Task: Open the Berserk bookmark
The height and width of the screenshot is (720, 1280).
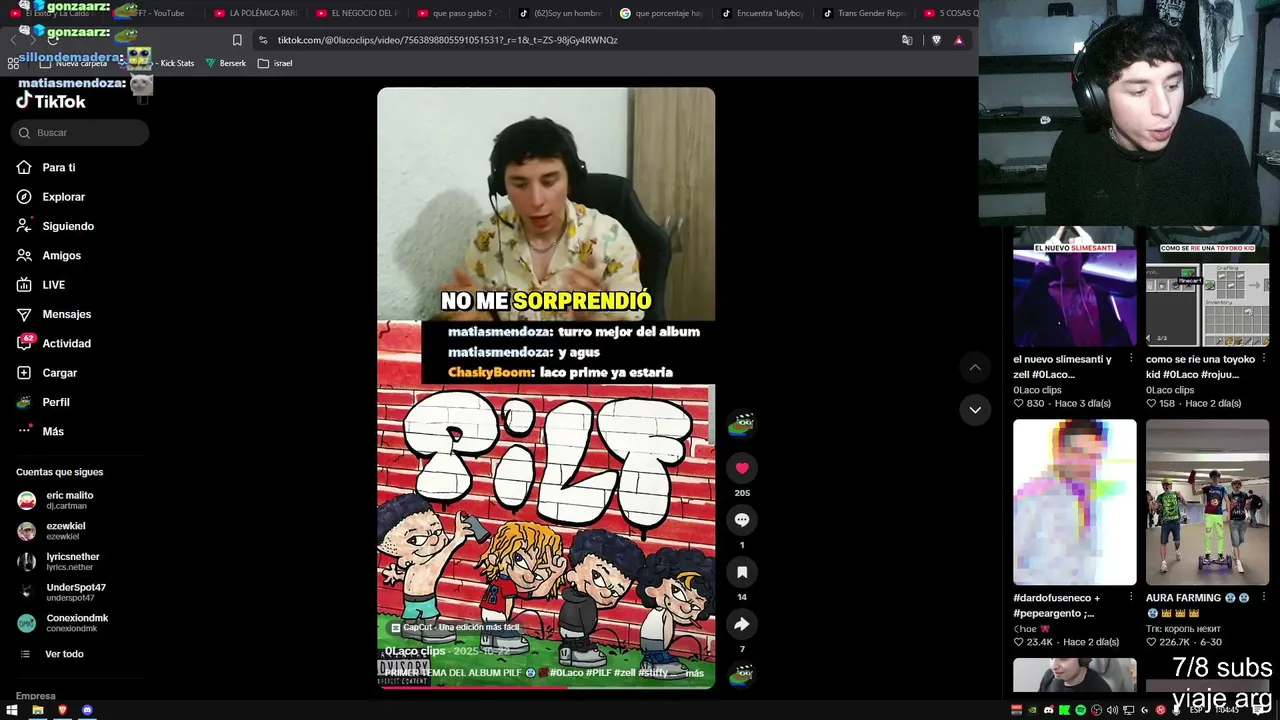Action: pos(226,63)
